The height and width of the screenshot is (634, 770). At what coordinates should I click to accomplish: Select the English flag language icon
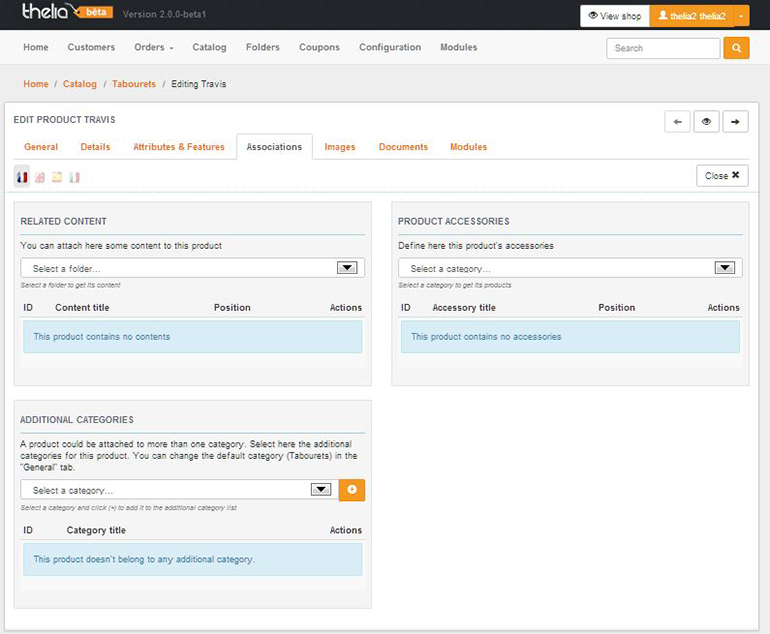(40, 177)
